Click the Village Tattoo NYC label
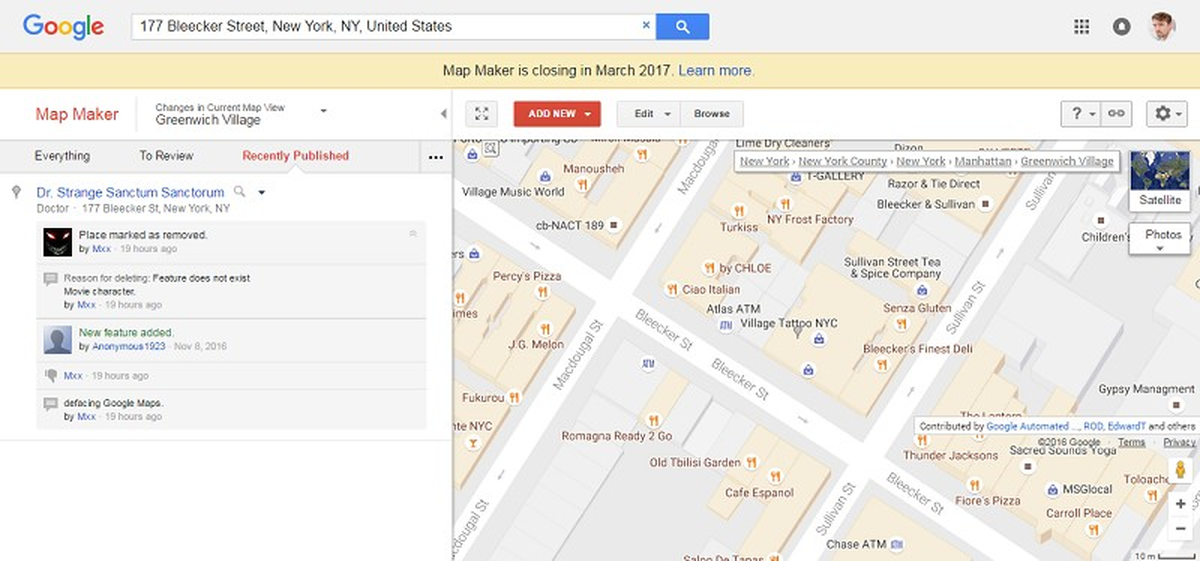 (x=788, y=324)
